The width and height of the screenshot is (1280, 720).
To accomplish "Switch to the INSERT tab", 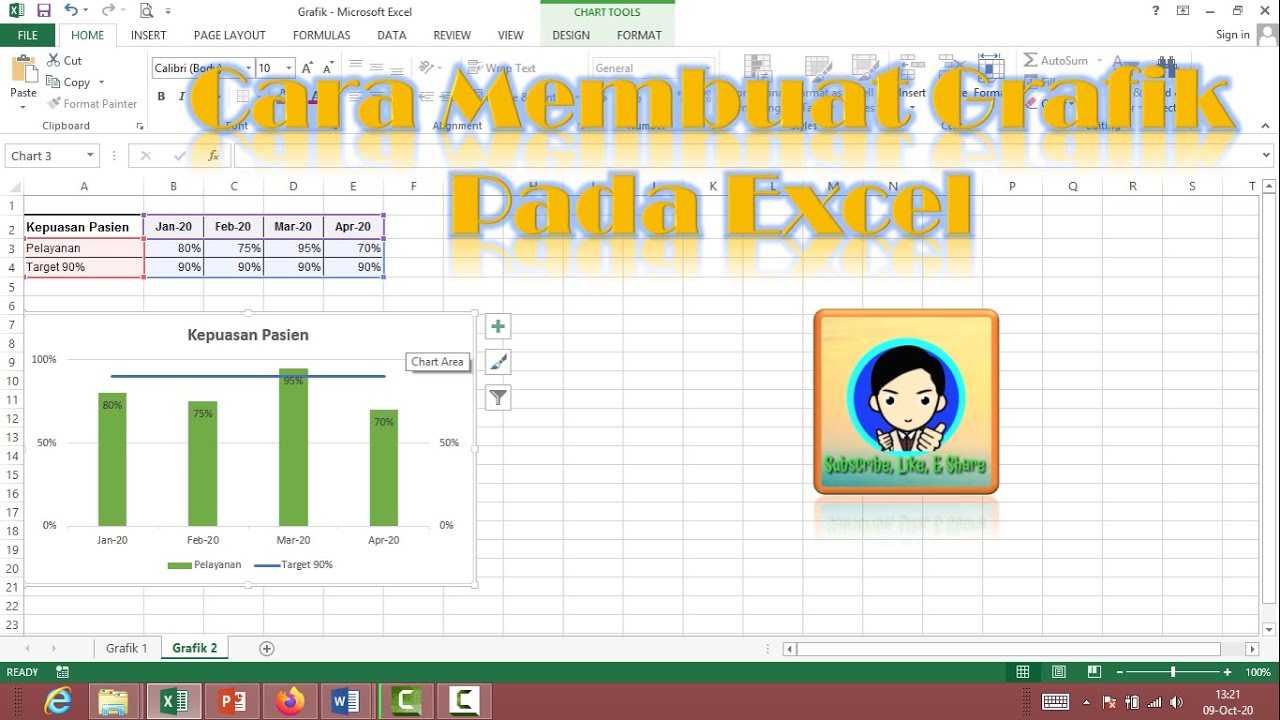I will coord(149,35).
